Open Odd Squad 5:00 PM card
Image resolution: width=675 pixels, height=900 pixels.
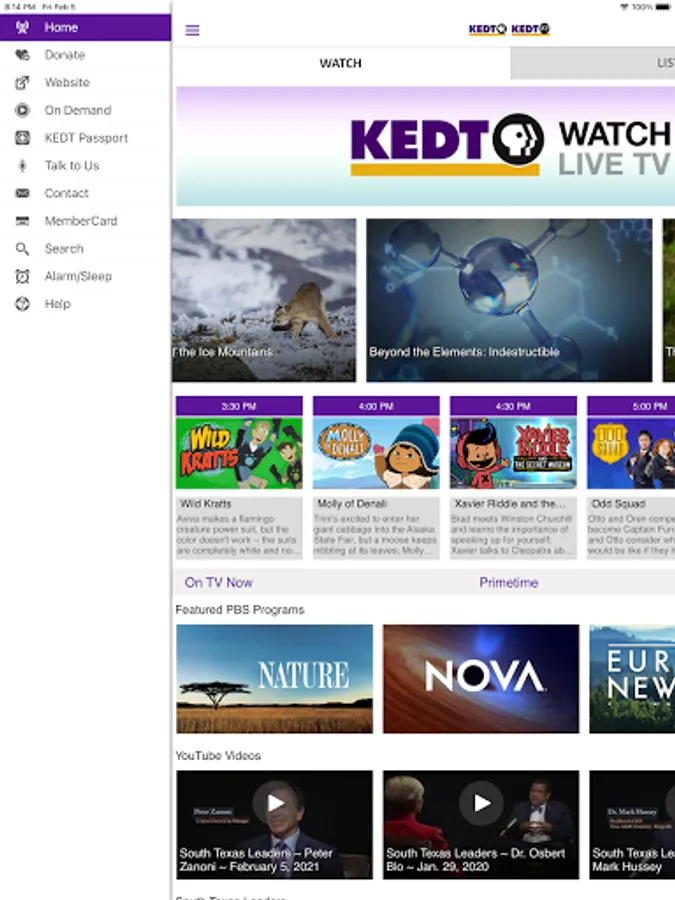coord(631,476)
